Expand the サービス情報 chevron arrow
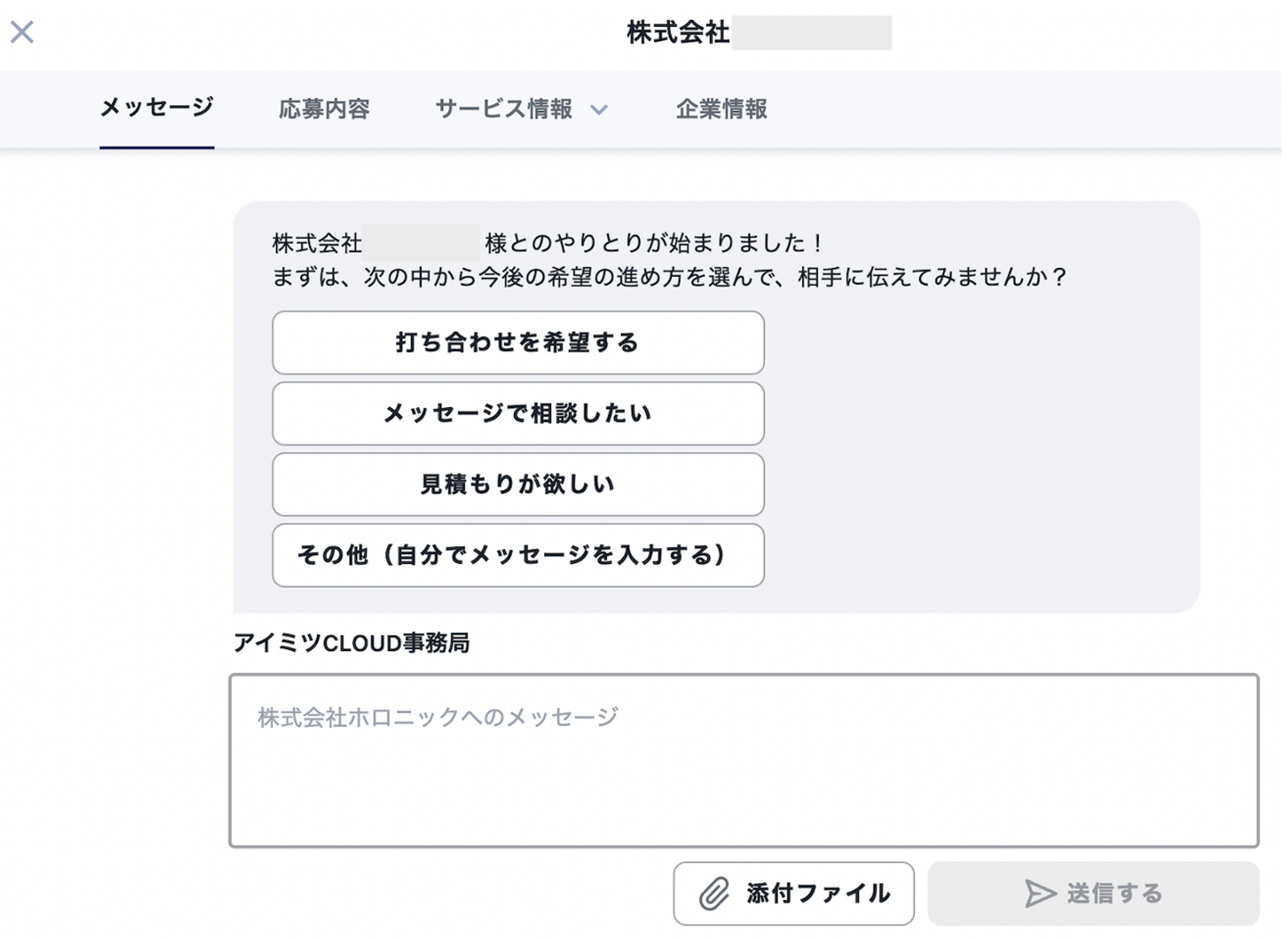Viewport: 1288px width, 939px height. pyautogui.click(x=599, y=110)
